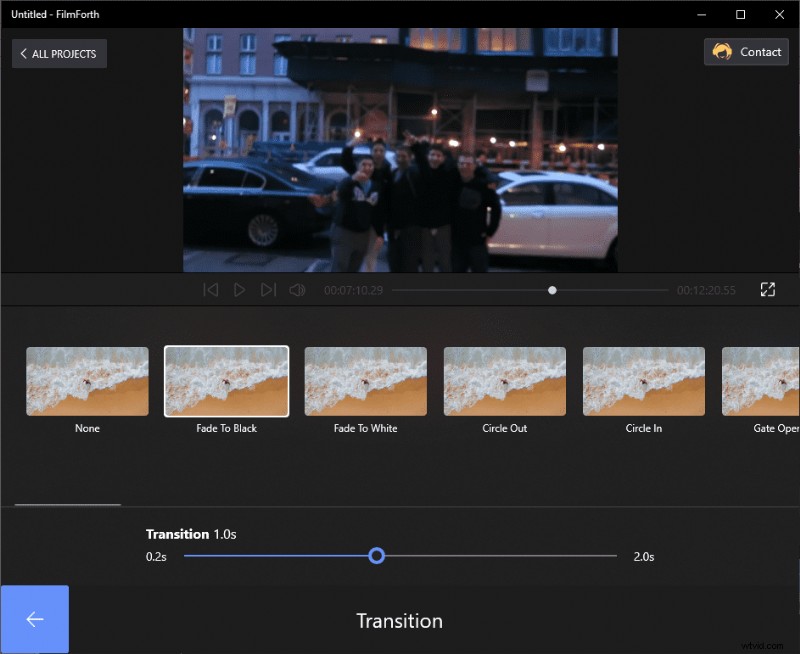Adjust the transition duration slider
Image resolution: width=800 pixels, height=654 pixels.
(x=377, y=555)
